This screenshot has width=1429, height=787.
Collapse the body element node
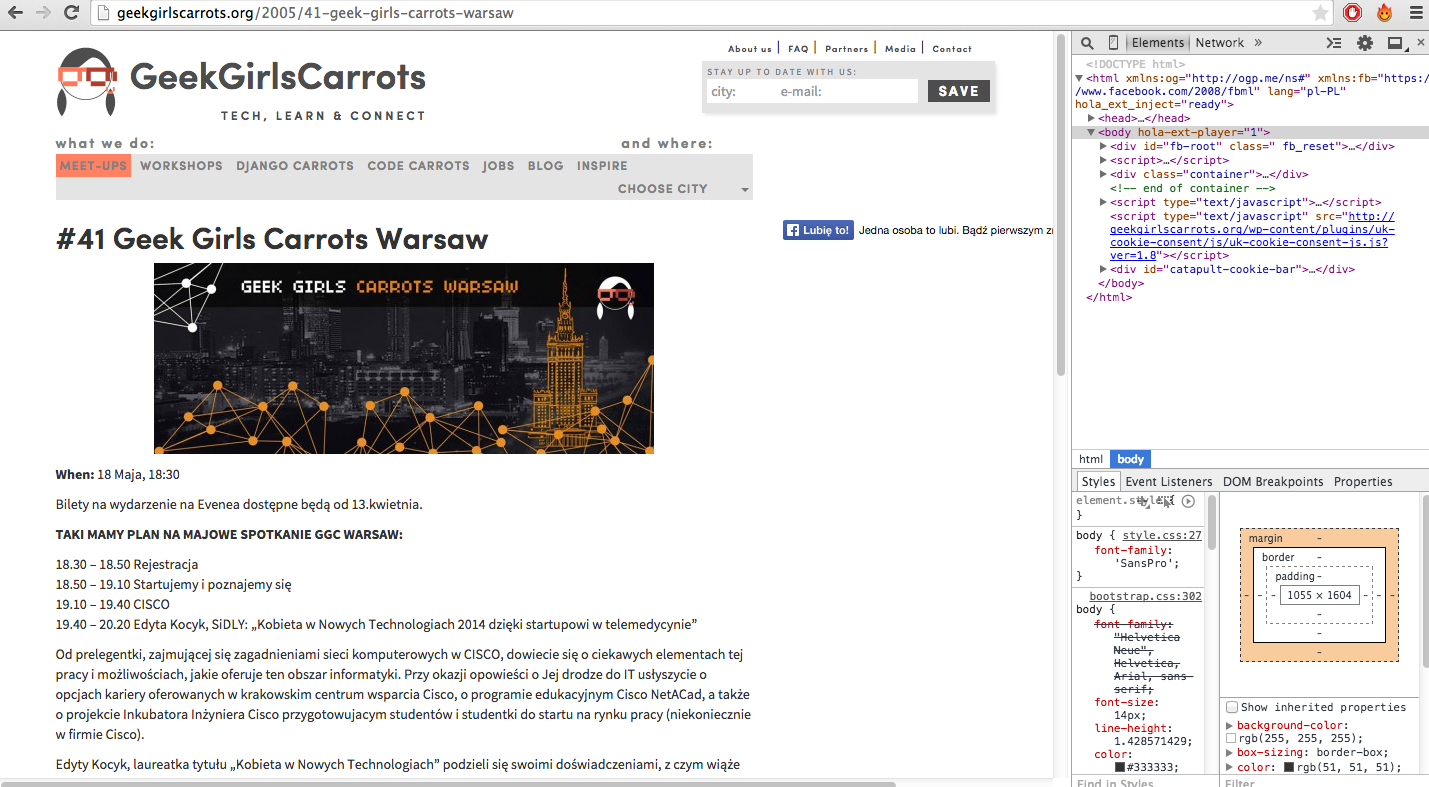(x=1092, y=132)
